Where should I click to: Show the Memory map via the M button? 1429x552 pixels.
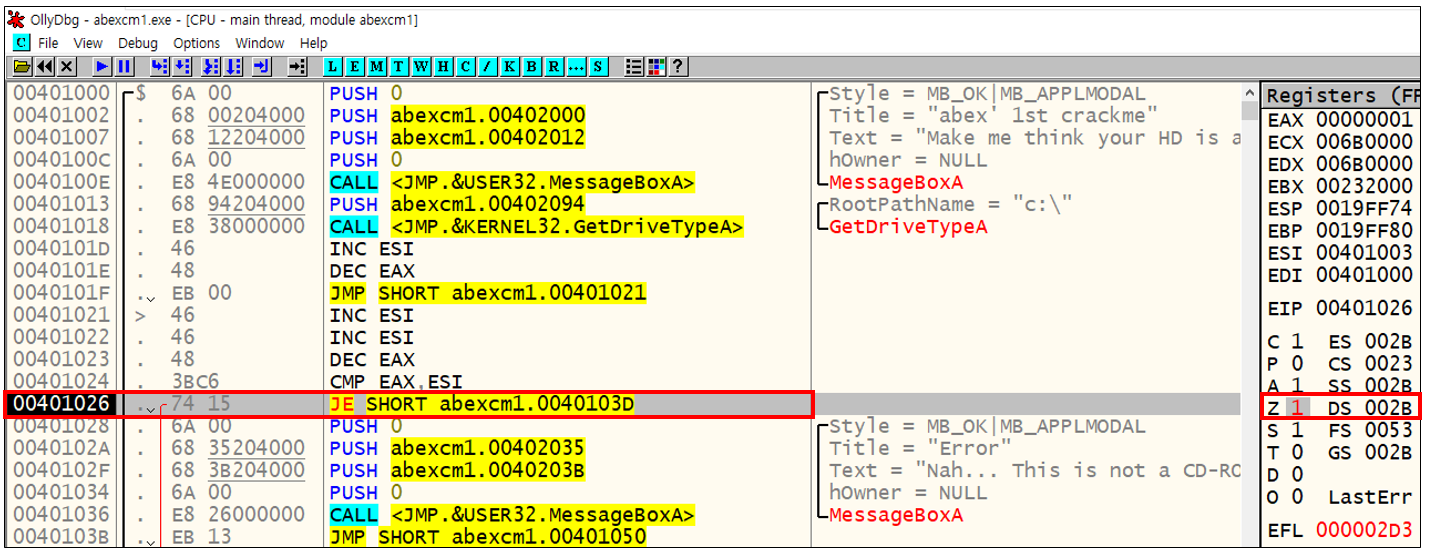[x=377, y=67]
